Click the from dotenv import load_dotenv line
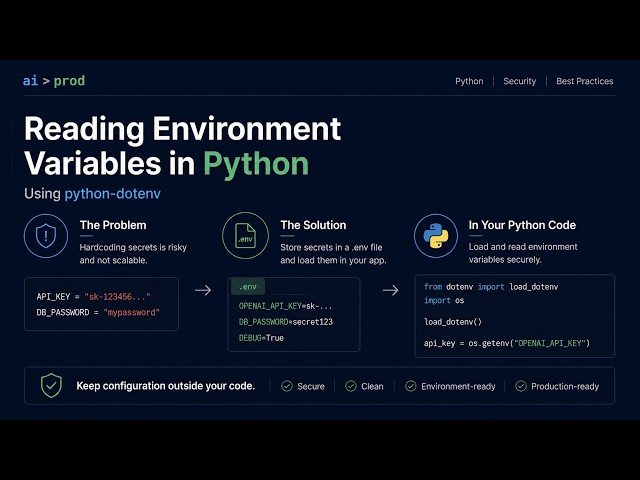Screen dimensions: 640x480 point(491,287)
